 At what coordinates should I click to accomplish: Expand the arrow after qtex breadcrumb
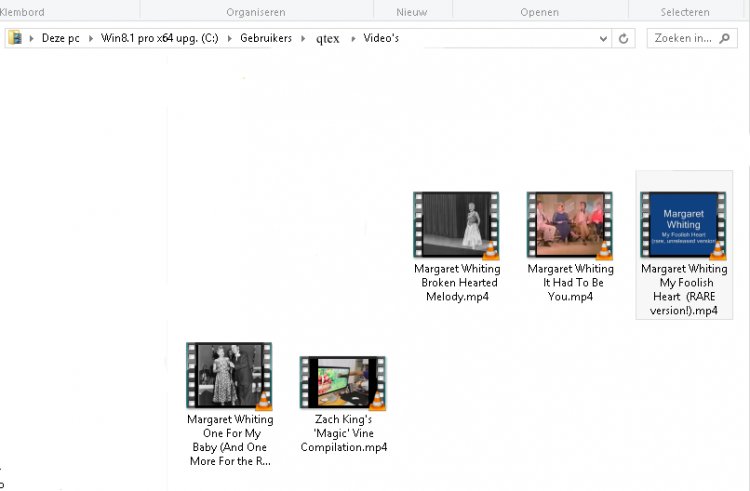tap(352, 39)
